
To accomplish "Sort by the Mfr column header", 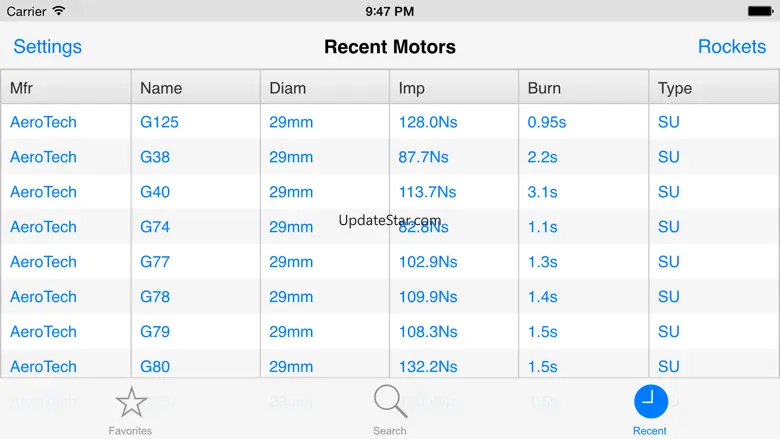I will [x=22, y=88].
